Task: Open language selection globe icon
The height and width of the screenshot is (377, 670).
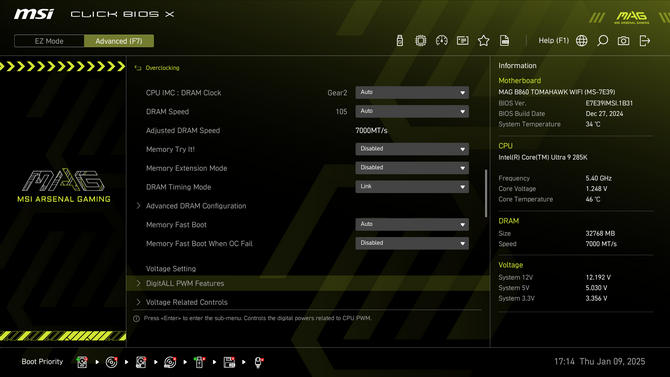Action: click(582, 41)
